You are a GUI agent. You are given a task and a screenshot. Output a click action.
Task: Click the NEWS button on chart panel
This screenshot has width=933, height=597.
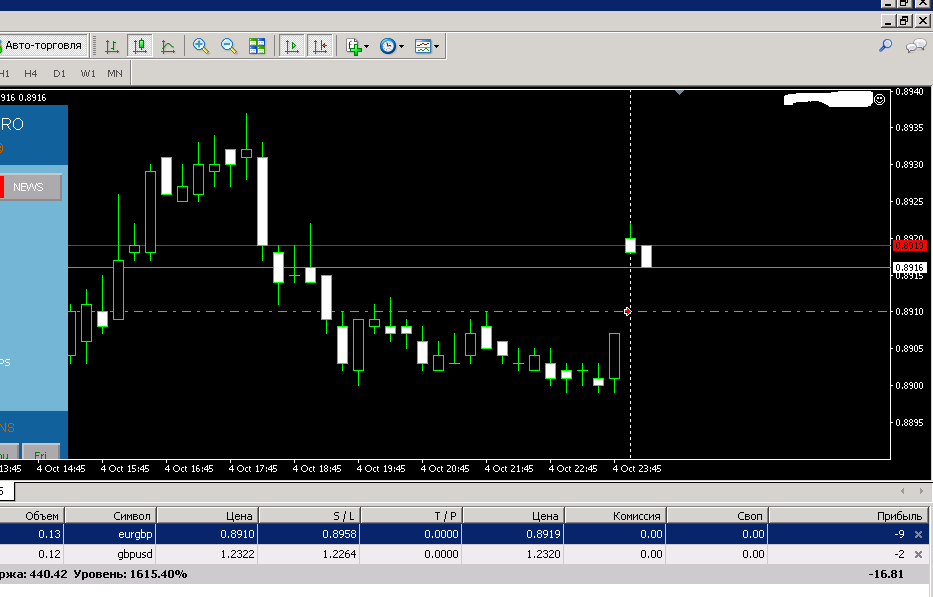(31, 187)
